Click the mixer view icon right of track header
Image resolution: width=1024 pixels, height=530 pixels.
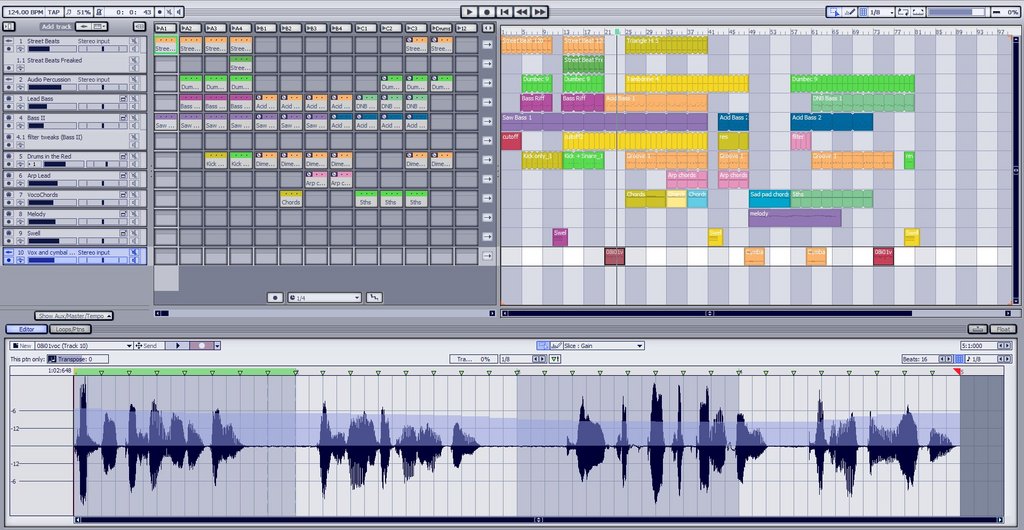point(139,27)
